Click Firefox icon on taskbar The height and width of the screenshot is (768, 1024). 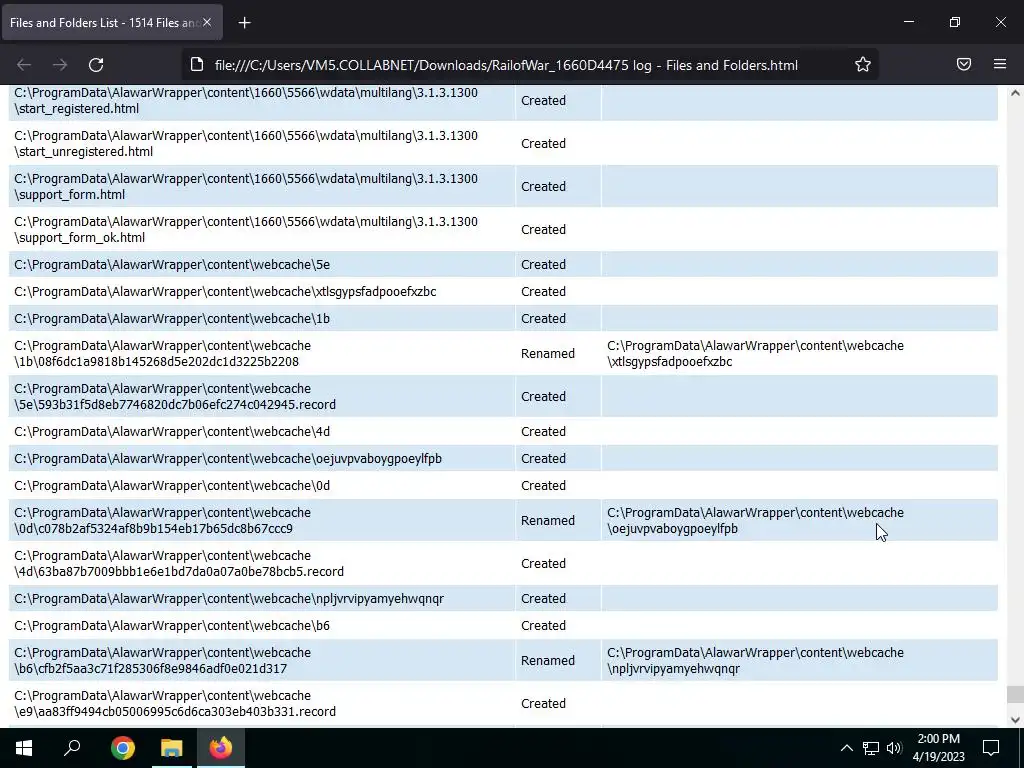[x=221, y=748]
